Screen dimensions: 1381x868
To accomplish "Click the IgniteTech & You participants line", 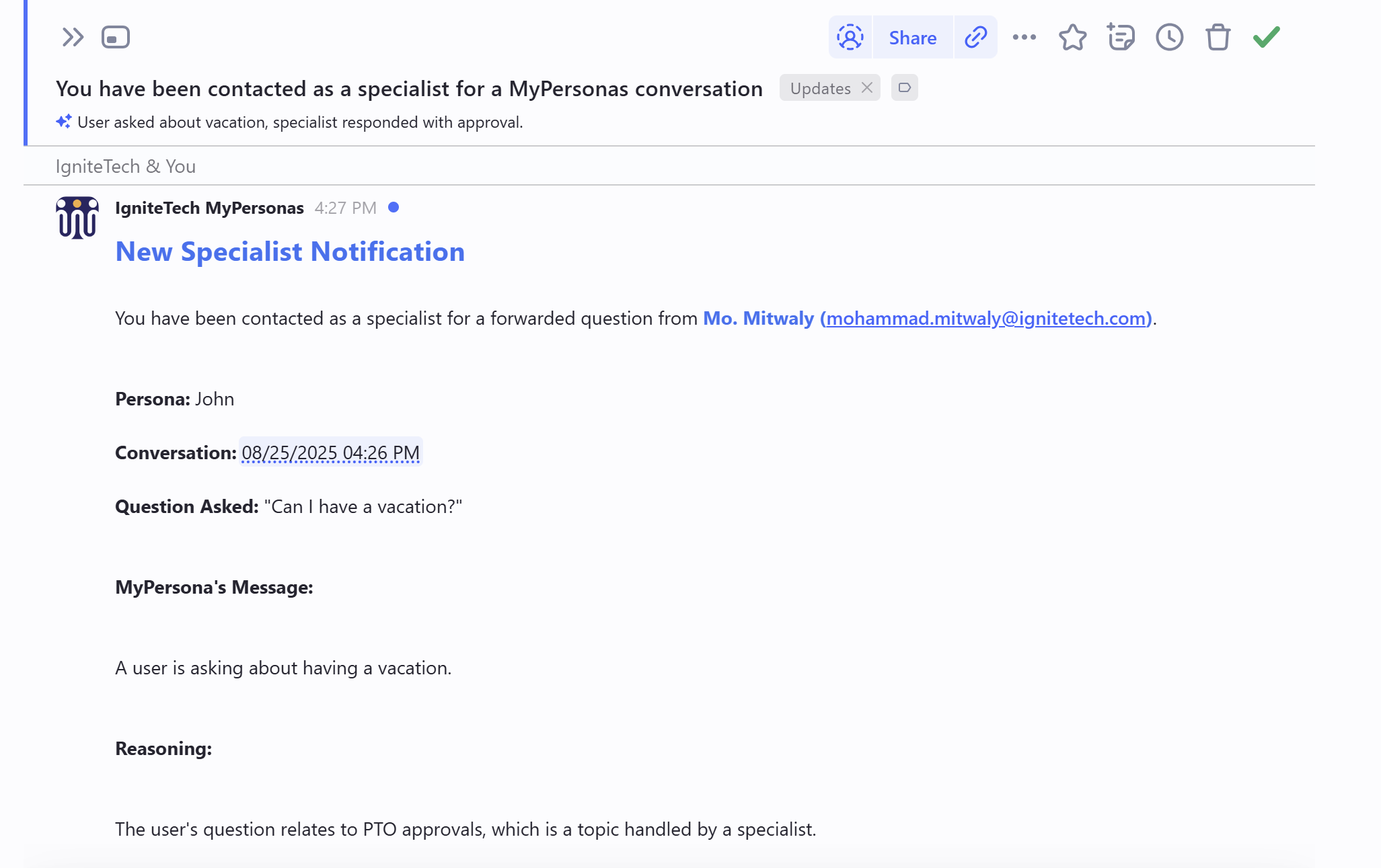I will tap(125, 166).
